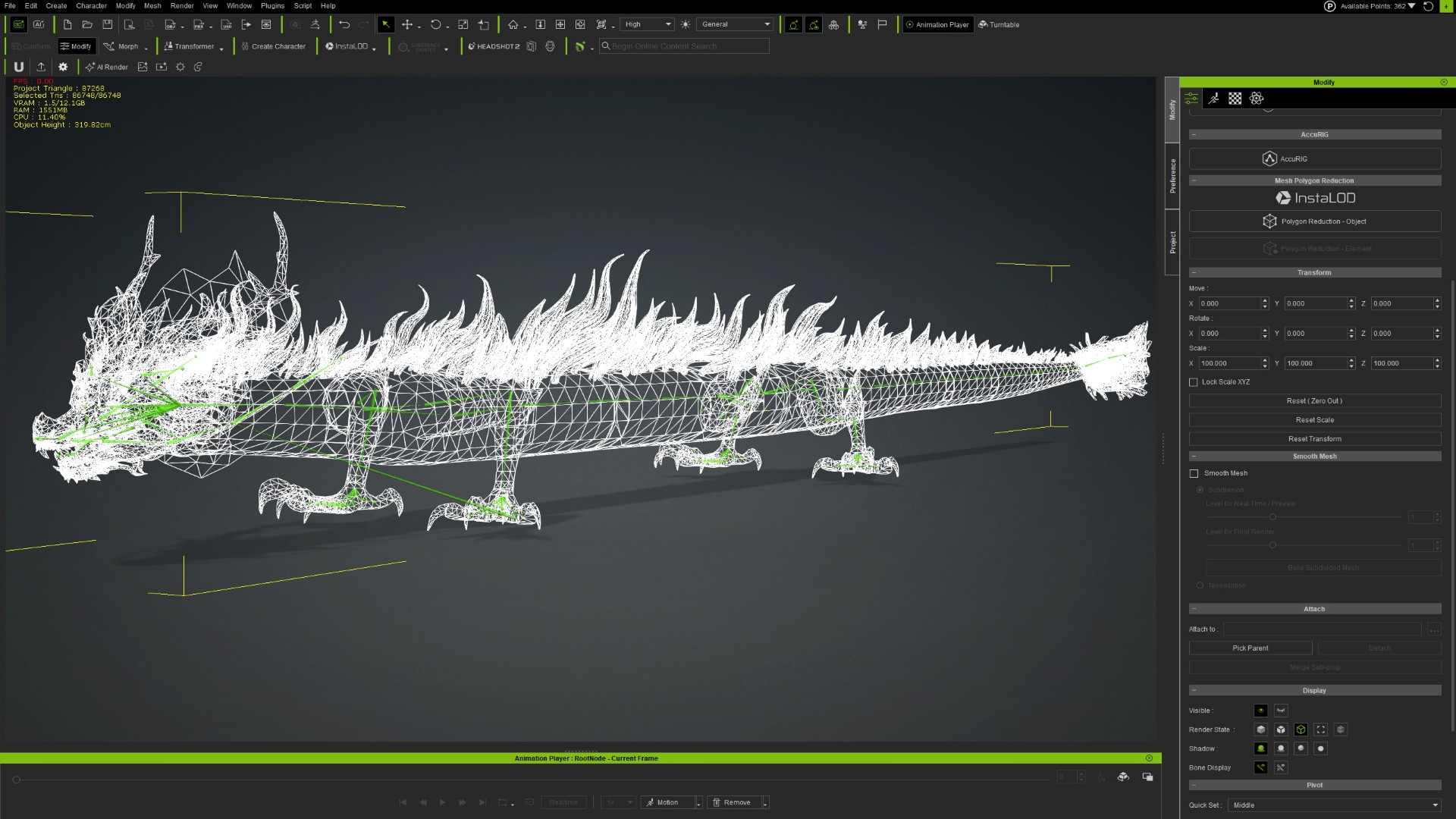Open the Headshot 2 plugin
The width and height of the screenshot is (1456, 819).
pos(494,46)
